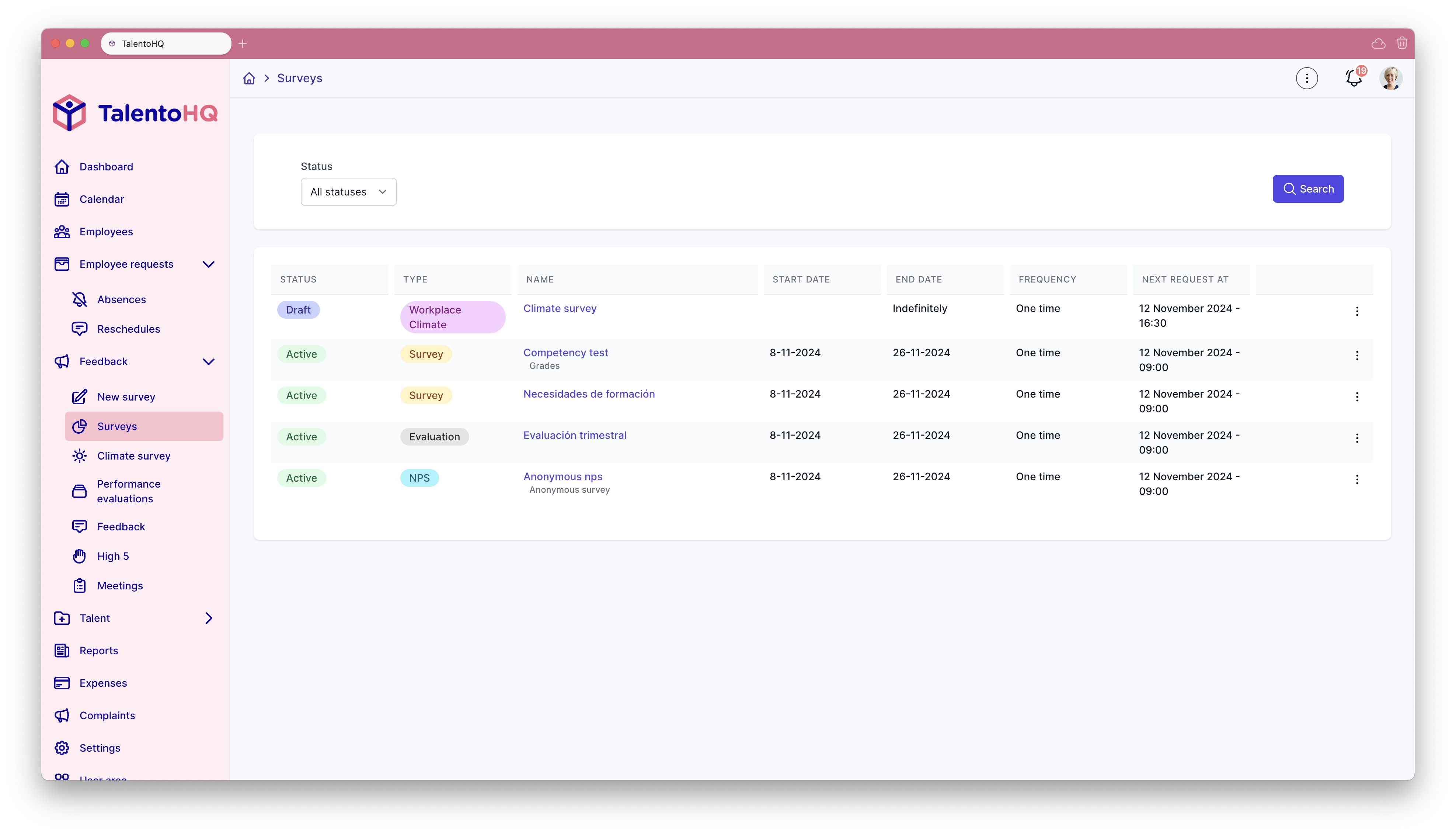Click the Evaluation type badge

434,437
